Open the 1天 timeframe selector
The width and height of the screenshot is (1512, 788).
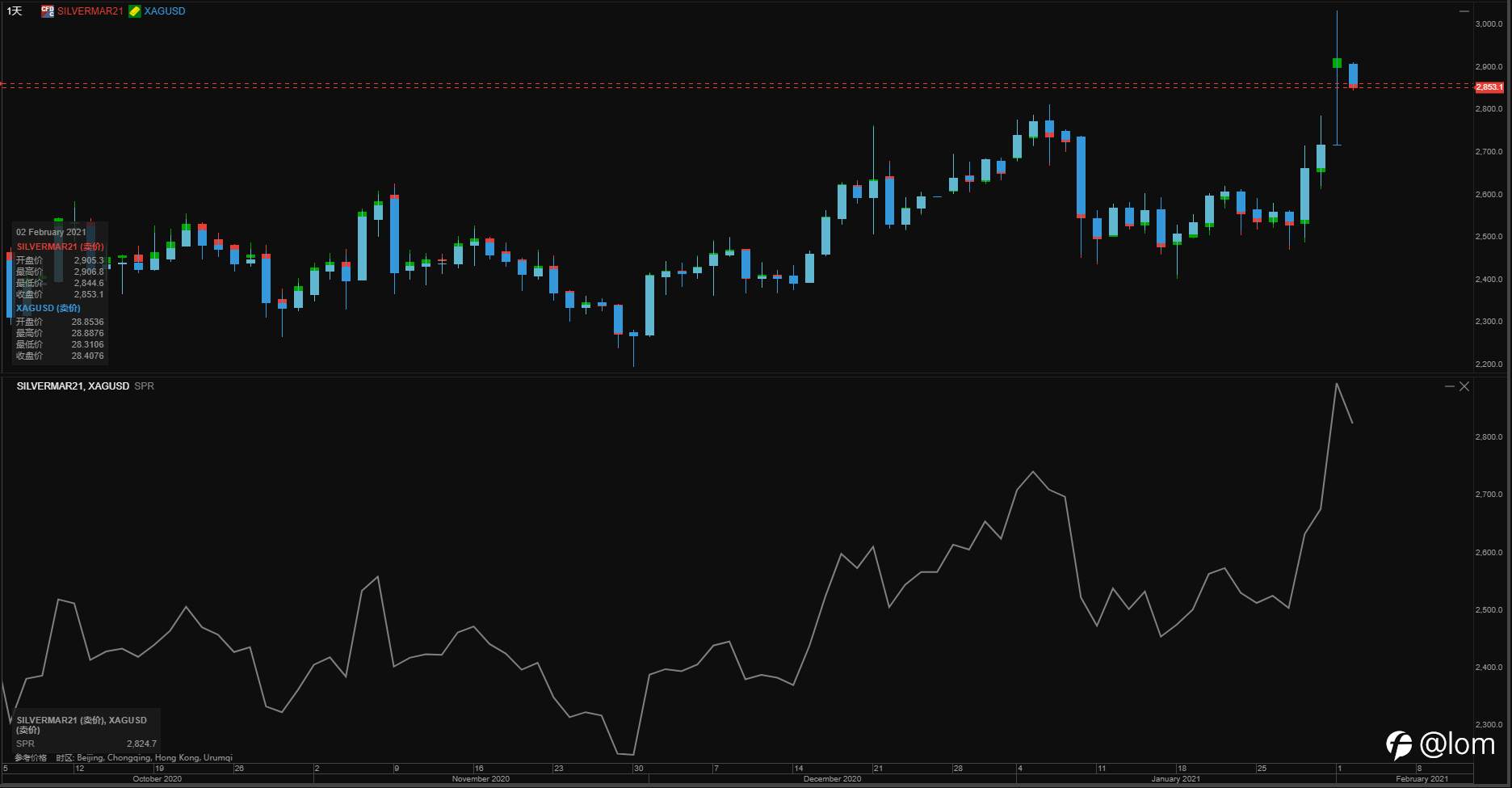point(15,11)
